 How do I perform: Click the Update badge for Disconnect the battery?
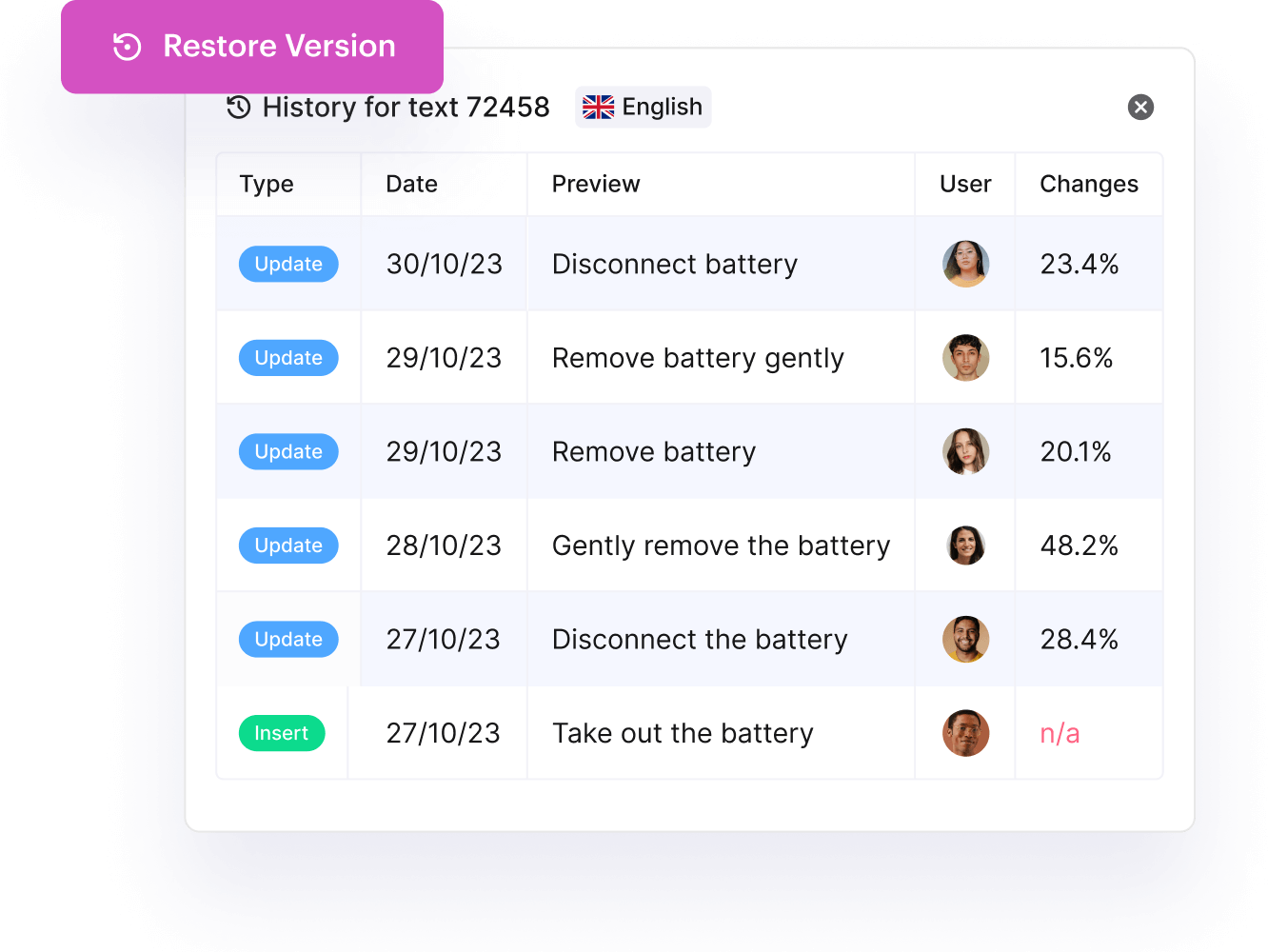pos(288,639)
